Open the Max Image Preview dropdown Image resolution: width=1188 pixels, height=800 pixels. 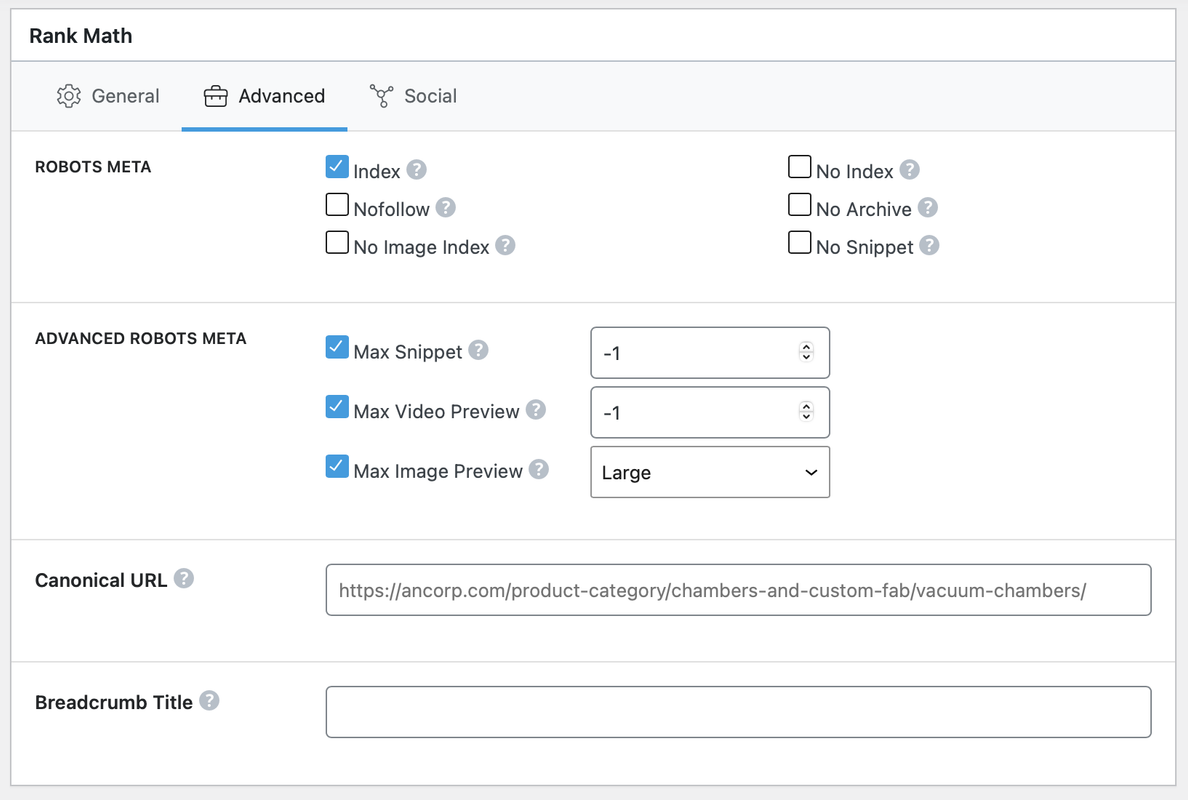pyautogui.click(x=710, y=472)
